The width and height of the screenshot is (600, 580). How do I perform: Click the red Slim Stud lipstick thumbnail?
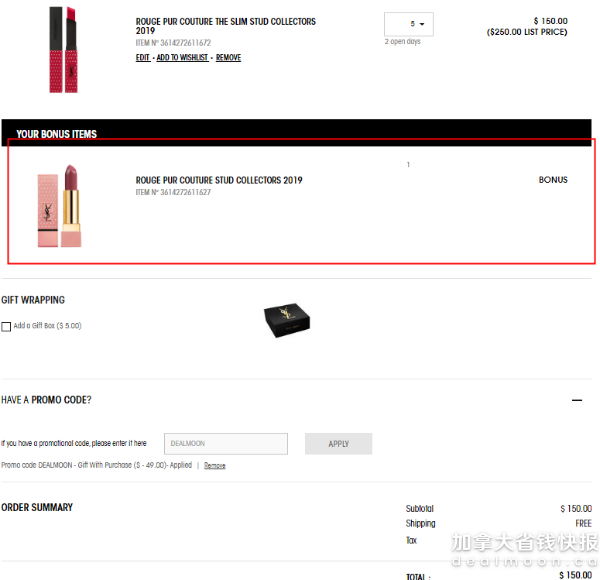(64, 50)
